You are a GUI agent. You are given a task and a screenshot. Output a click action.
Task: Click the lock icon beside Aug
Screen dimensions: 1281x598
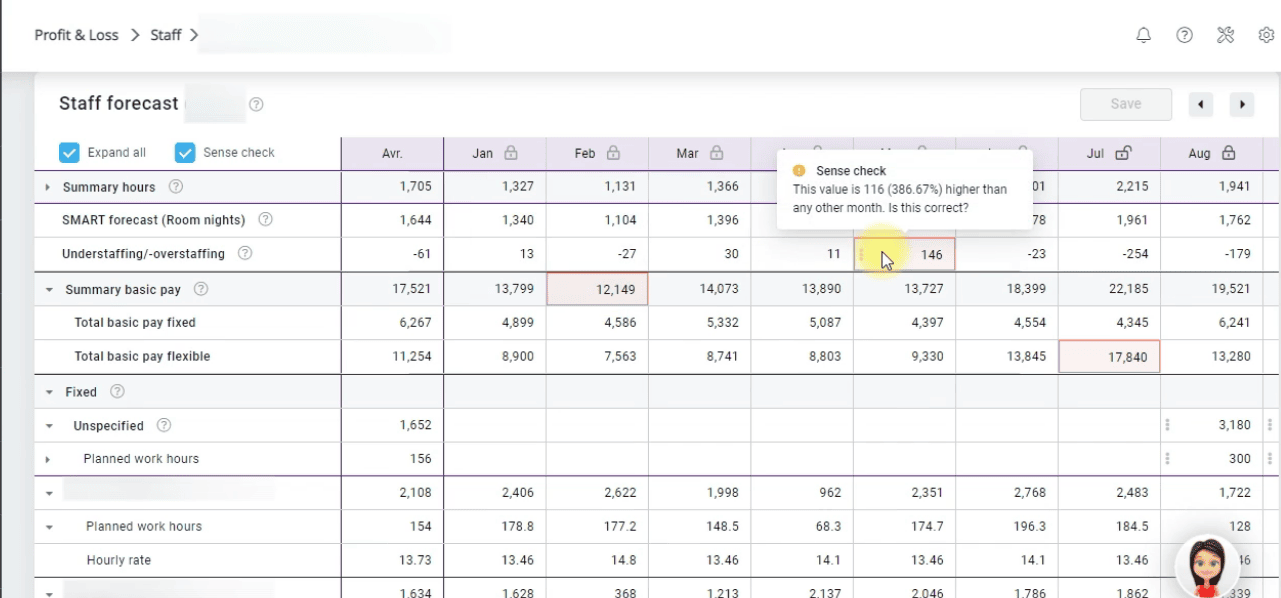(1228, 153)
